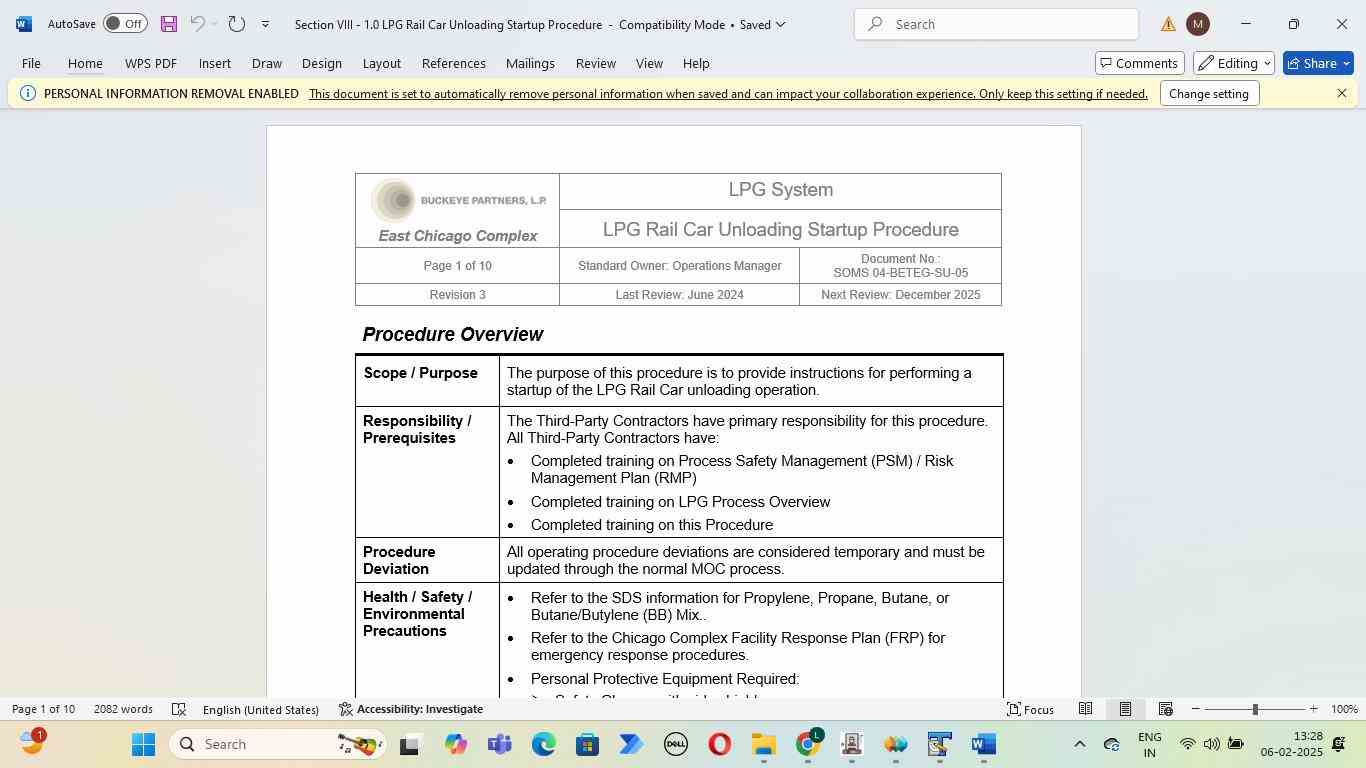Screen dimensions: 1366x768
Task: Open the File menu
Action: click(x=31, y=63)
